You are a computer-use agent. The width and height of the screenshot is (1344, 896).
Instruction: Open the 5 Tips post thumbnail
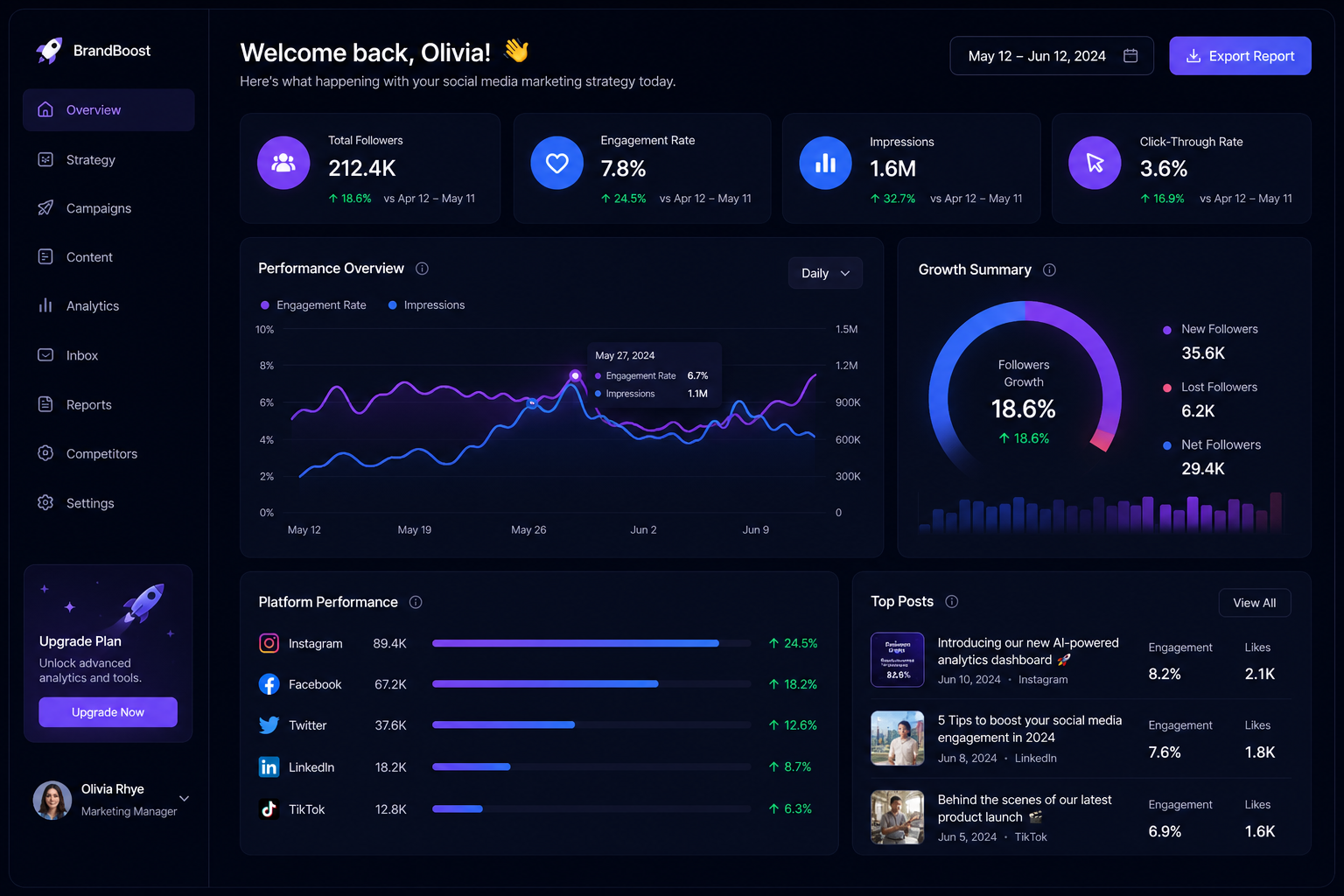(897, 738)
